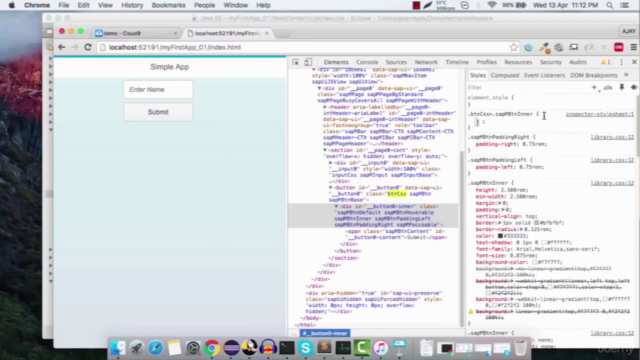Open Finder from the Dock
The width and height of the screenshot is (640, 360).
[118, 348]
